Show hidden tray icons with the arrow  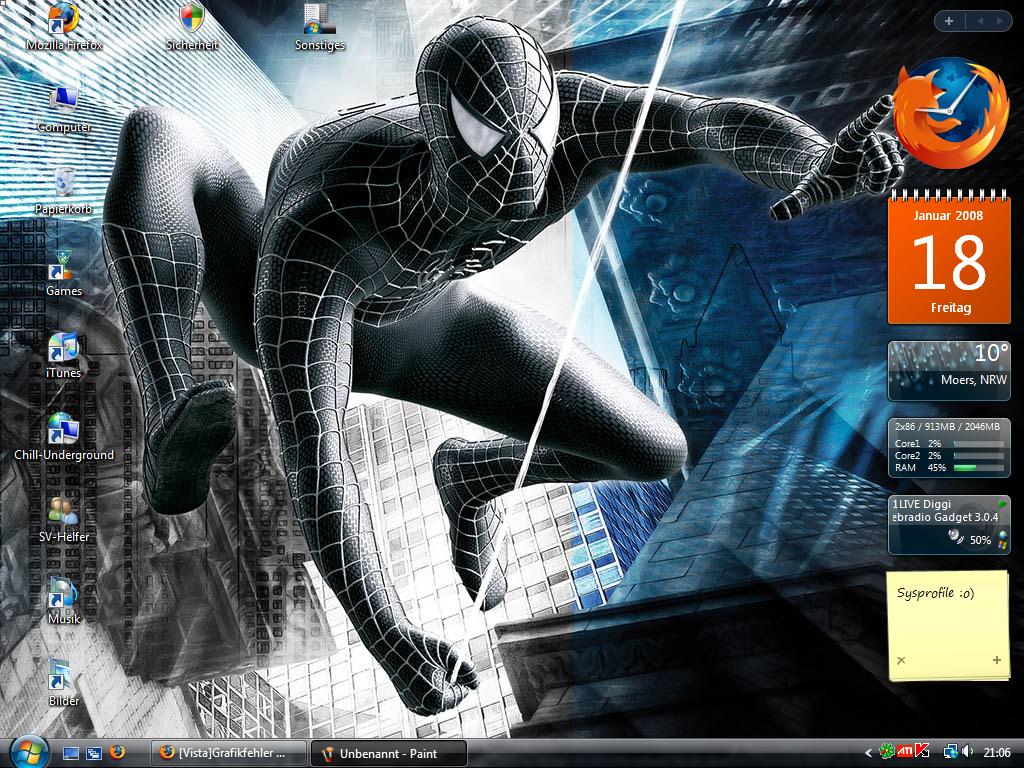[868, 753]
